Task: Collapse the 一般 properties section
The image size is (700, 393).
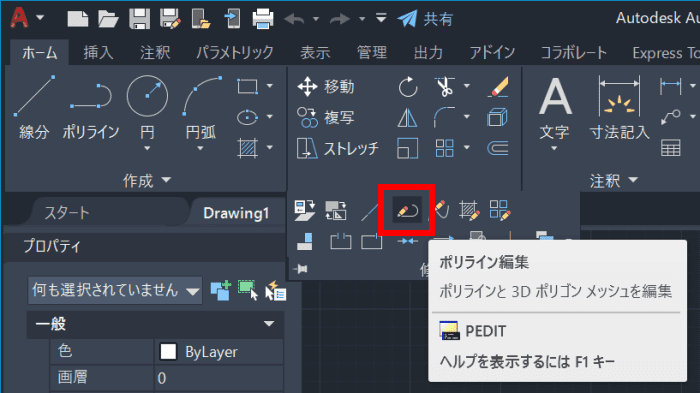Action: point(269,324)
